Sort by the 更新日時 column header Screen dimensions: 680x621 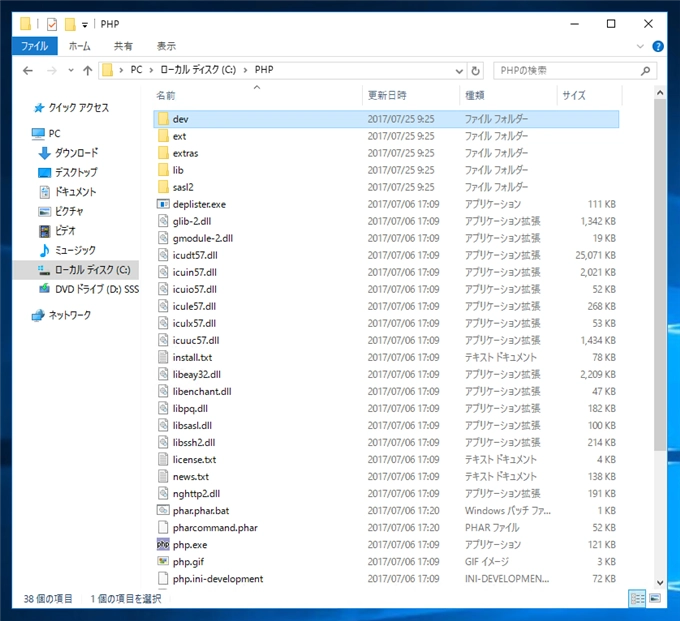click(411, 95)
